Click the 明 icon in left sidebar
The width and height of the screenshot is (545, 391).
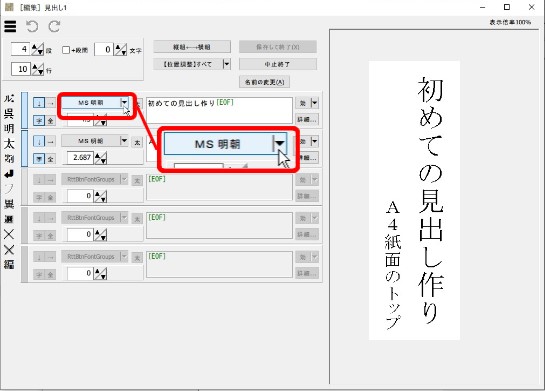coord(9,129)
